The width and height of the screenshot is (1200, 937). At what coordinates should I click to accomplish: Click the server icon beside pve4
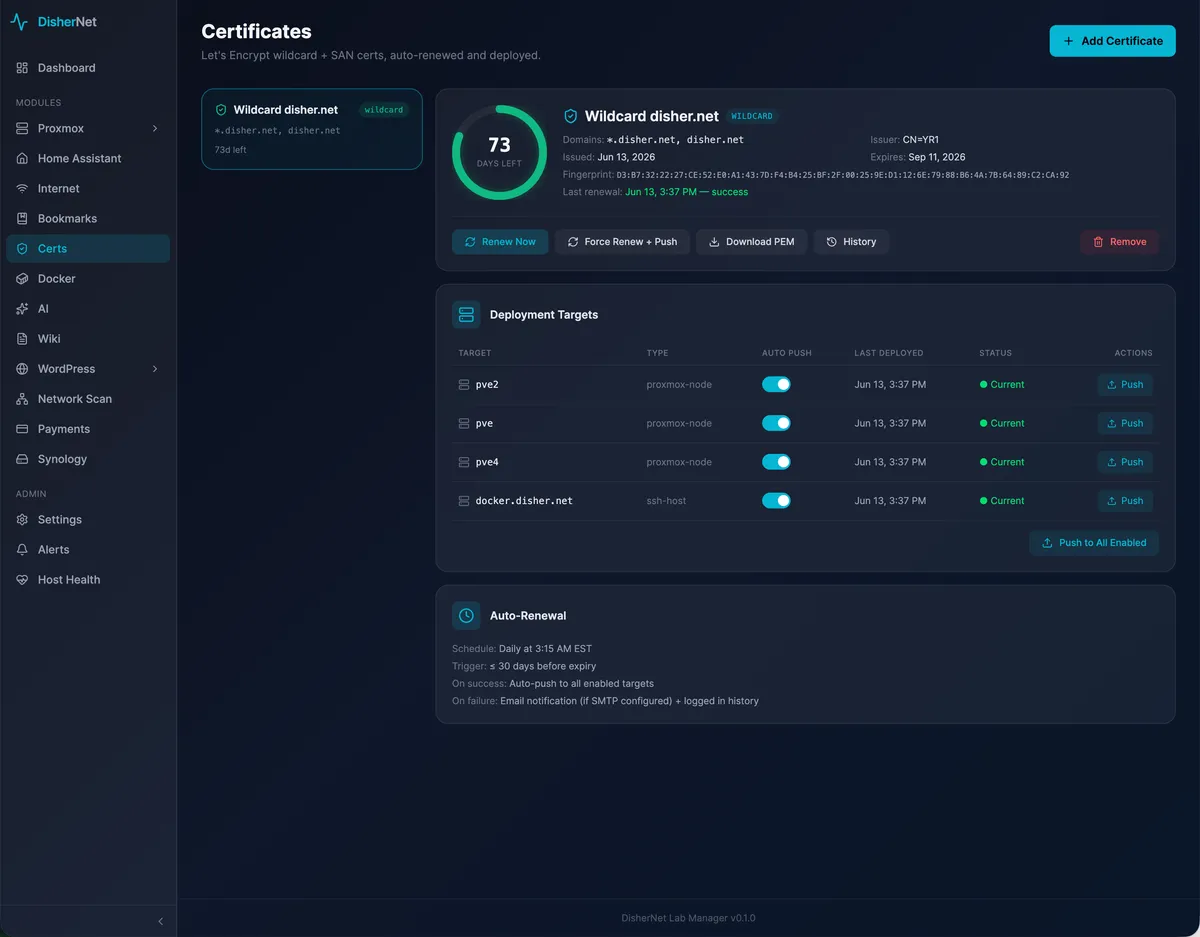[x=464, y=462]
